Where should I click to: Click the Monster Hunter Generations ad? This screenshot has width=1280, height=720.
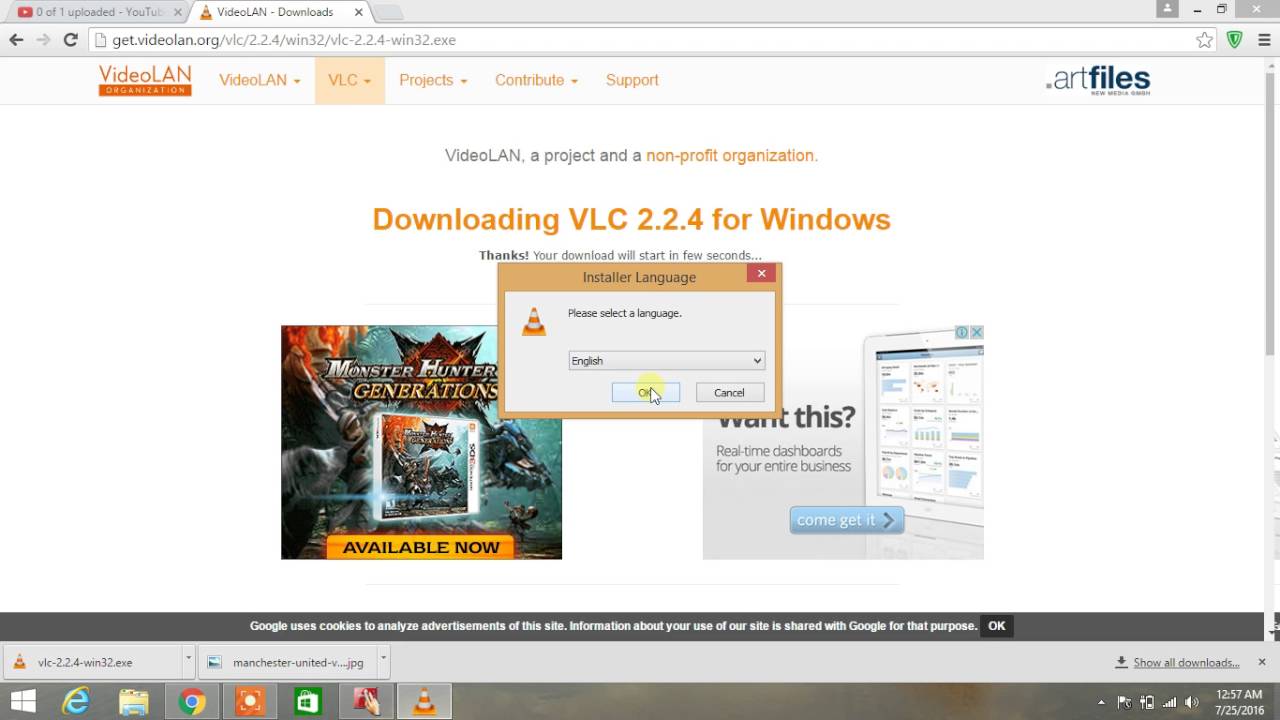click(421, 442)
